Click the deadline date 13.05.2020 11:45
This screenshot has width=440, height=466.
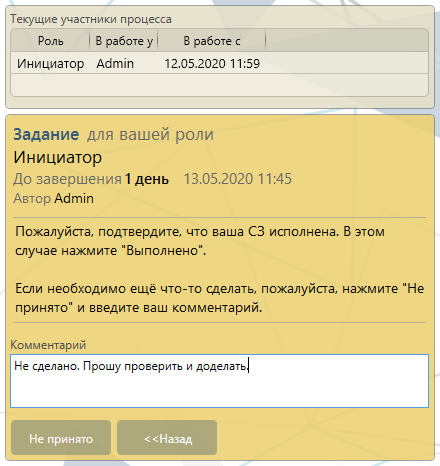click(238, 179)
